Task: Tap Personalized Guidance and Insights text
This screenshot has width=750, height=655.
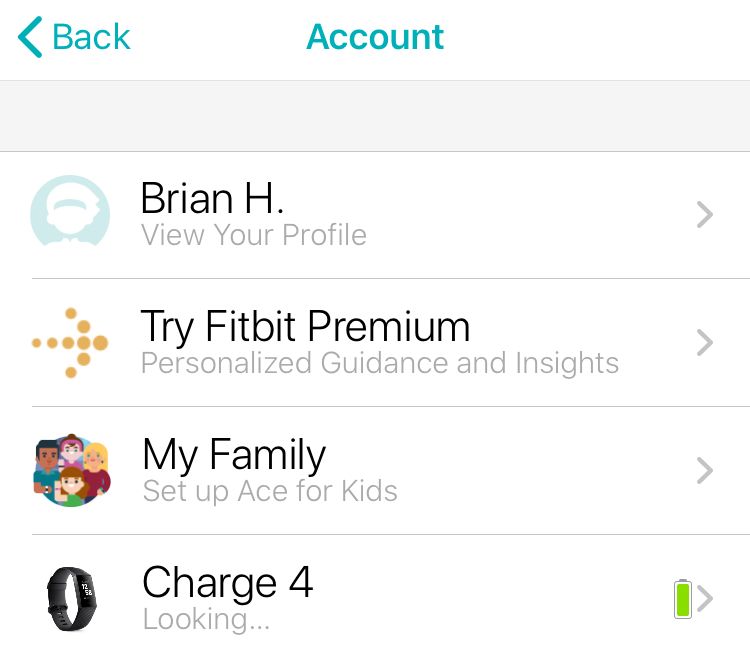Action: (380, 363)
